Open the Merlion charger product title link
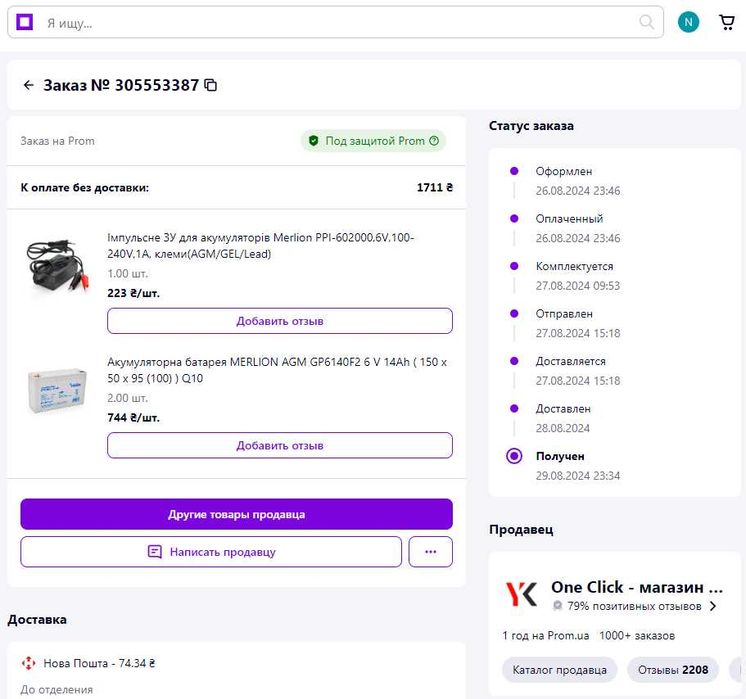Viewport: 746px width, 699px height. coord(260,245)
